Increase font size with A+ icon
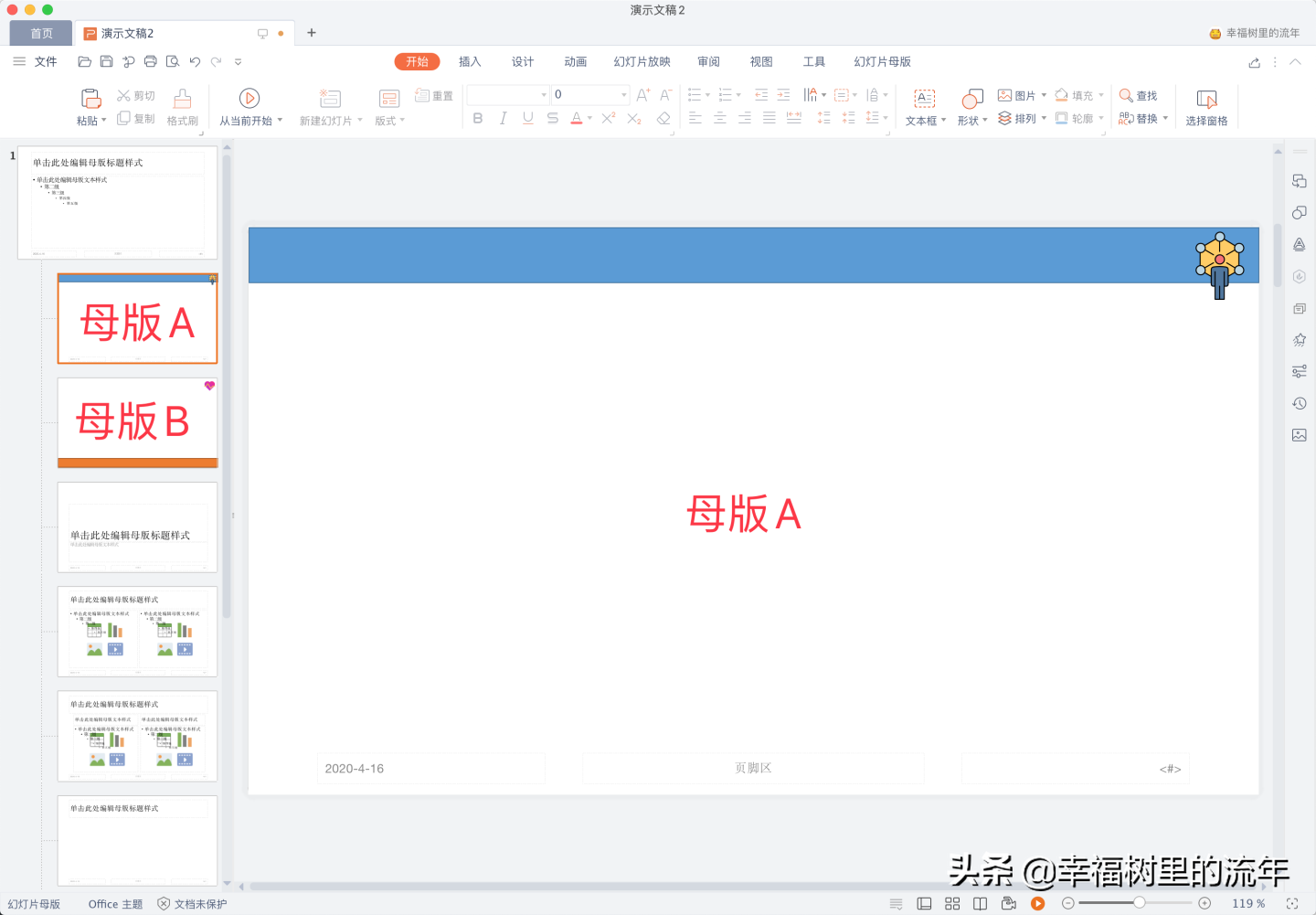 point(643,95)
